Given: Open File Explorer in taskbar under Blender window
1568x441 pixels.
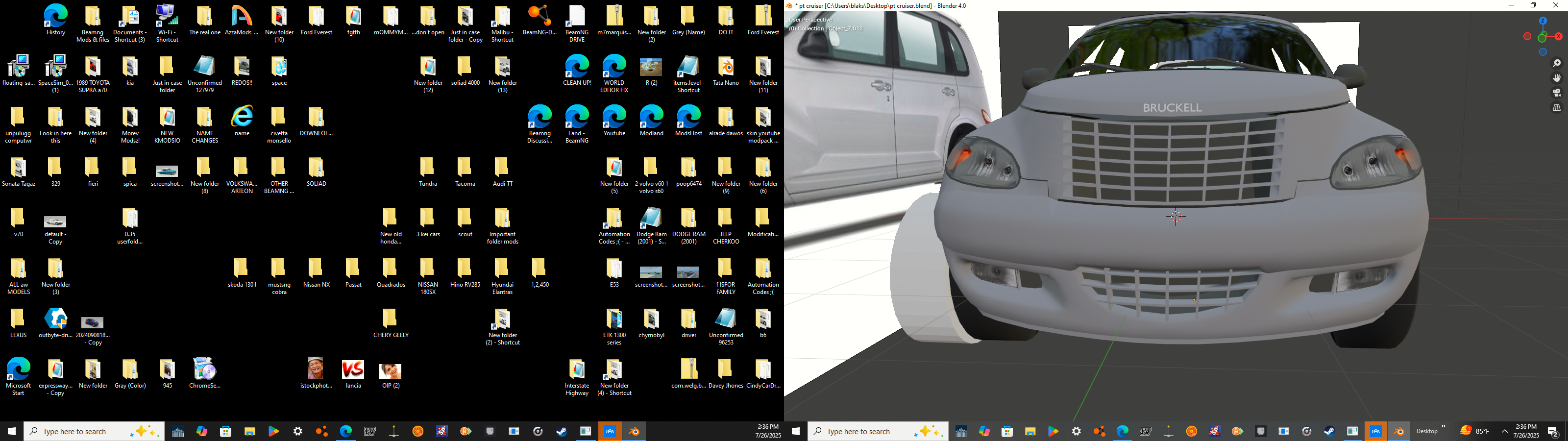Looking at the screenshot, I should [1030, 431].
